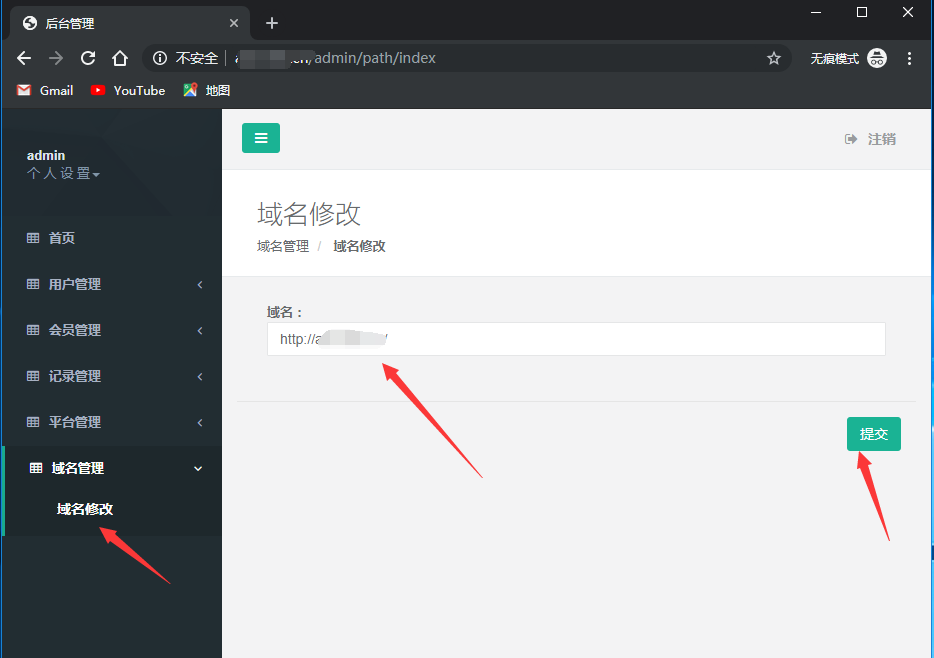Viewport: 934px width, 658px height.
Task: Open the 地图 bookmark
Action: [207, 91]
